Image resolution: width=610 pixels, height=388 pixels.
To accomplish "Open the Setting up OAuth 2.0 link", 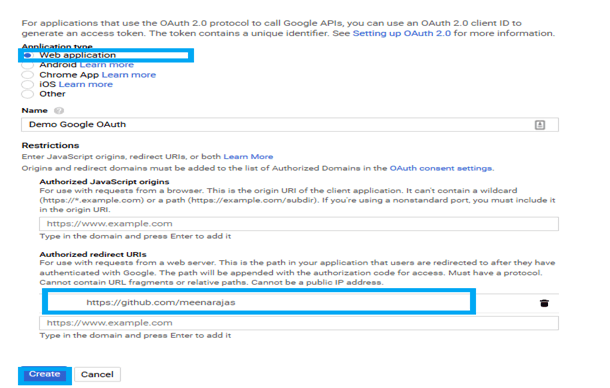I will (402, 33).
